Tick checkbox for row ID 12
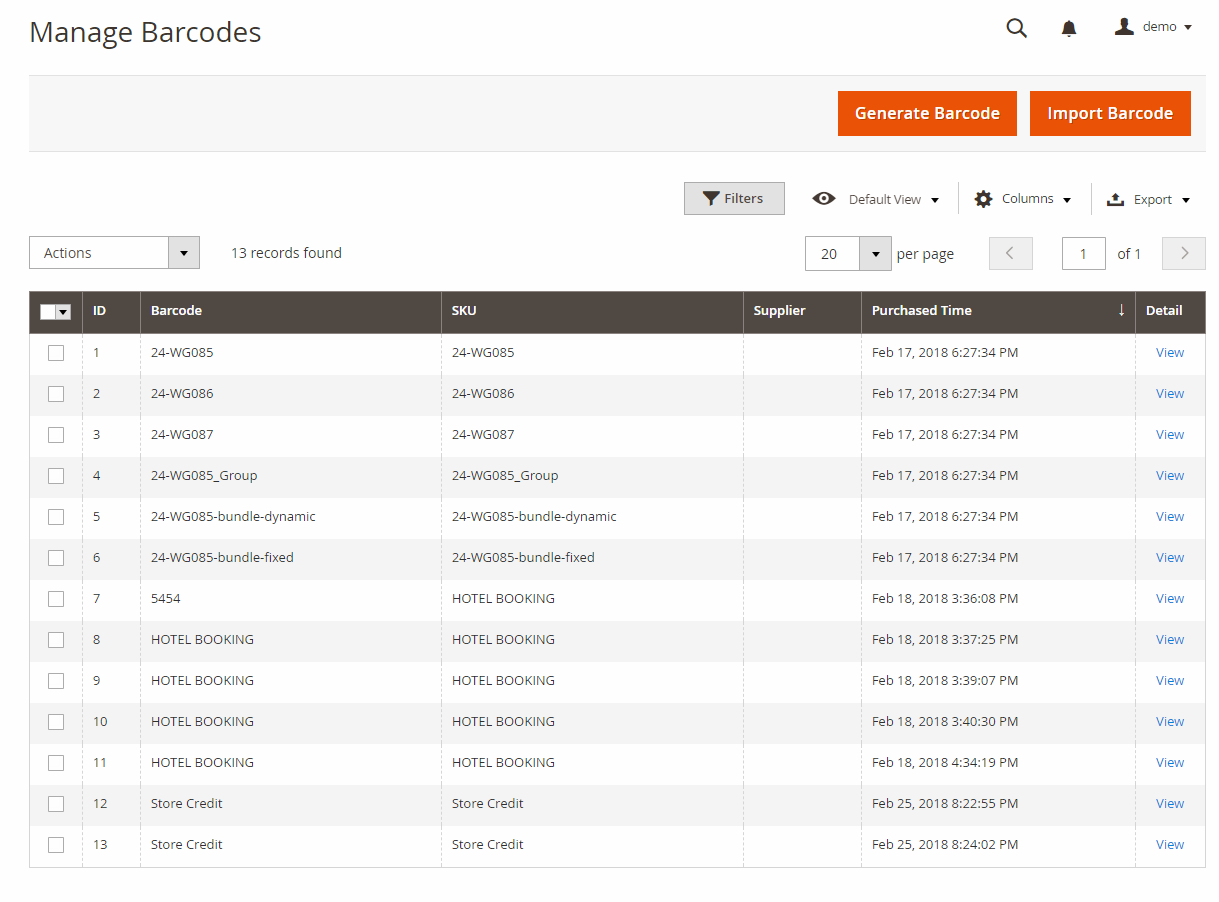Viewport: 1219px width, 902px height. click(56, 803)
